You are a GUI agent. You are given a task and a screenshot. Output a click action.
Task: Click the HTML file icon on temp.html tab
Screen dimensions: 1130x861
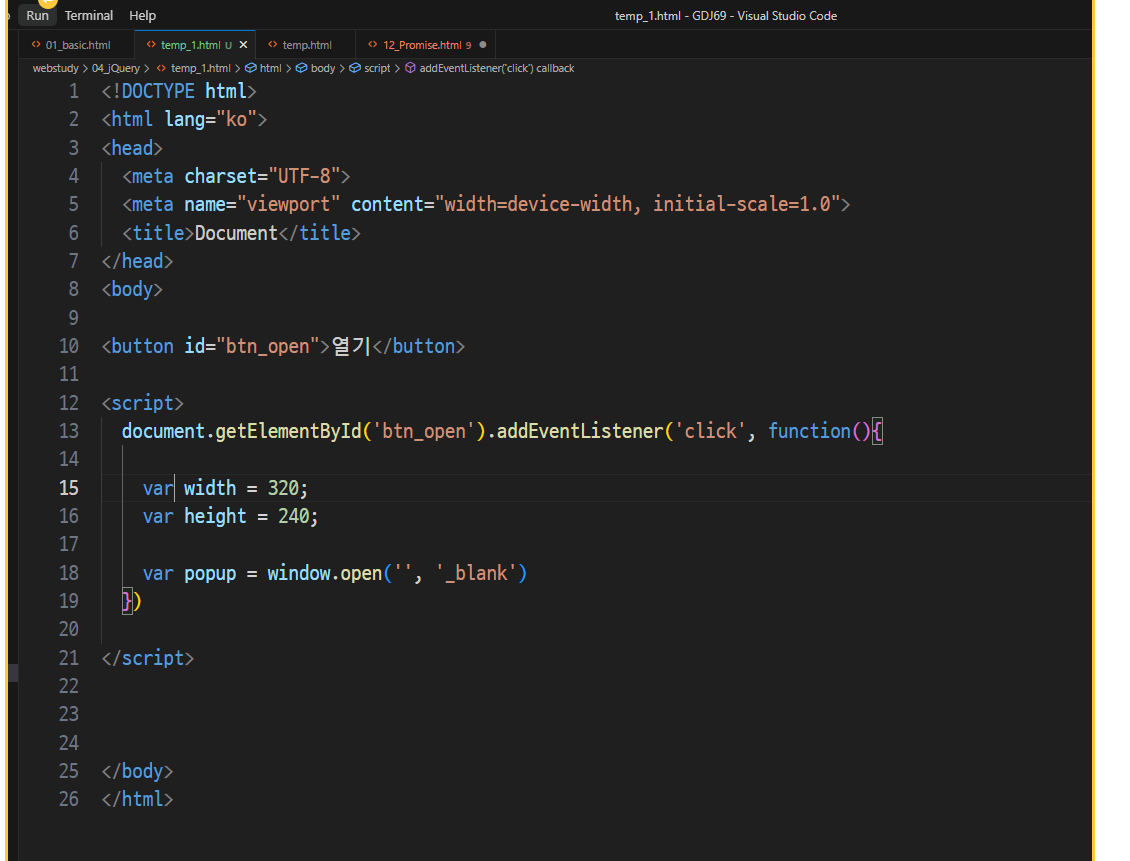click(272, 45)
